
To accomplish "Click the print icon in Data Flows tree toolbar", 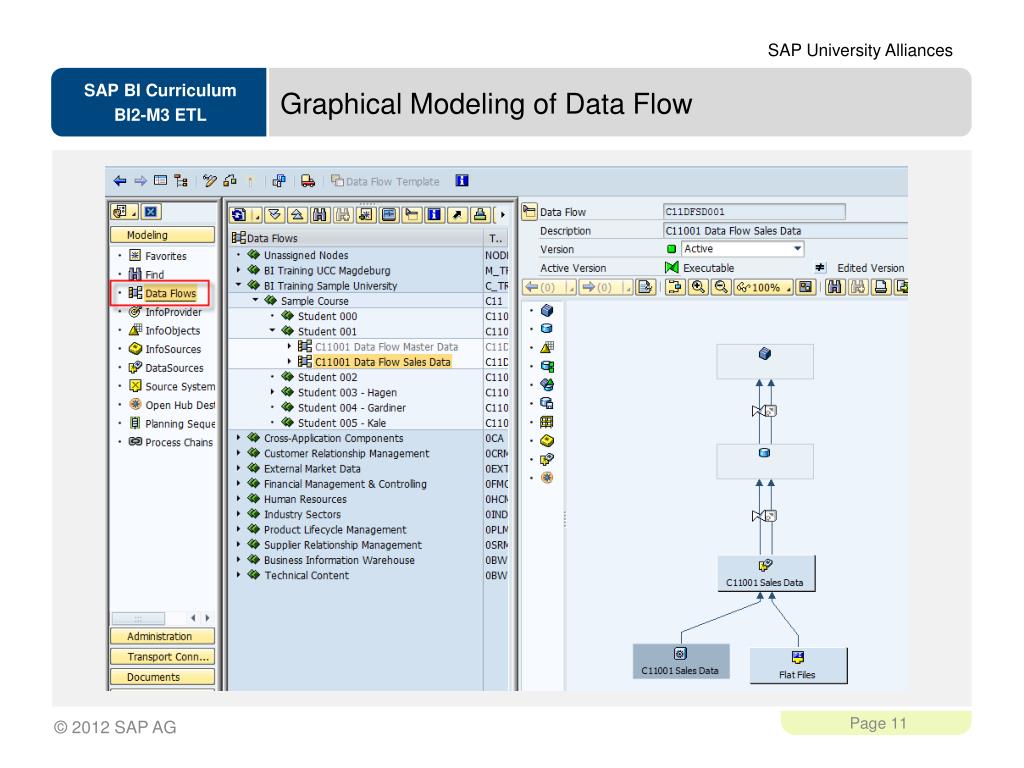I will click(x=480, y=215).
